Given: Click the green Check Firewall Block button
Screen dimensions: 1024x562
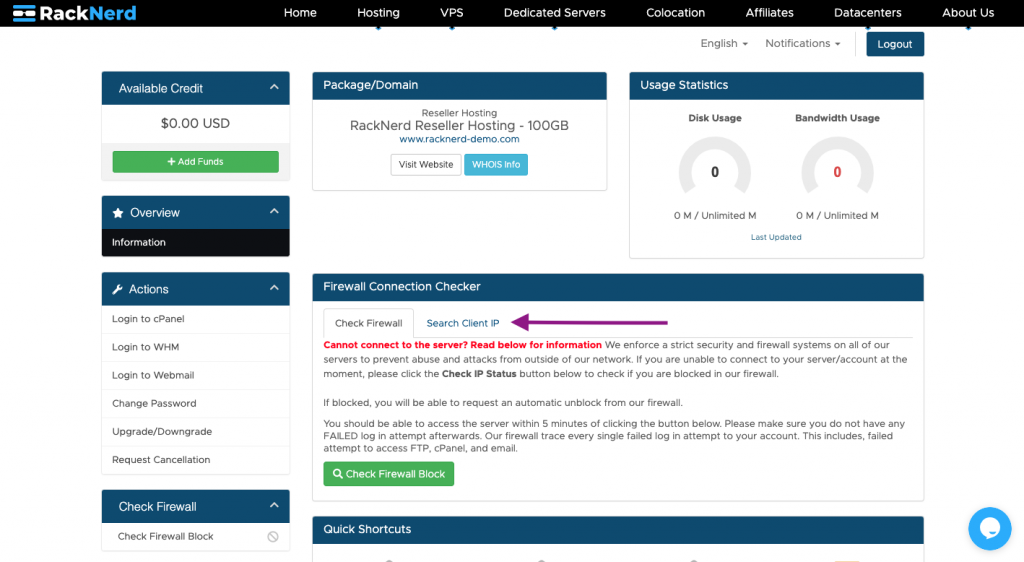Looking at the screenshot, I should click(389, 474).
